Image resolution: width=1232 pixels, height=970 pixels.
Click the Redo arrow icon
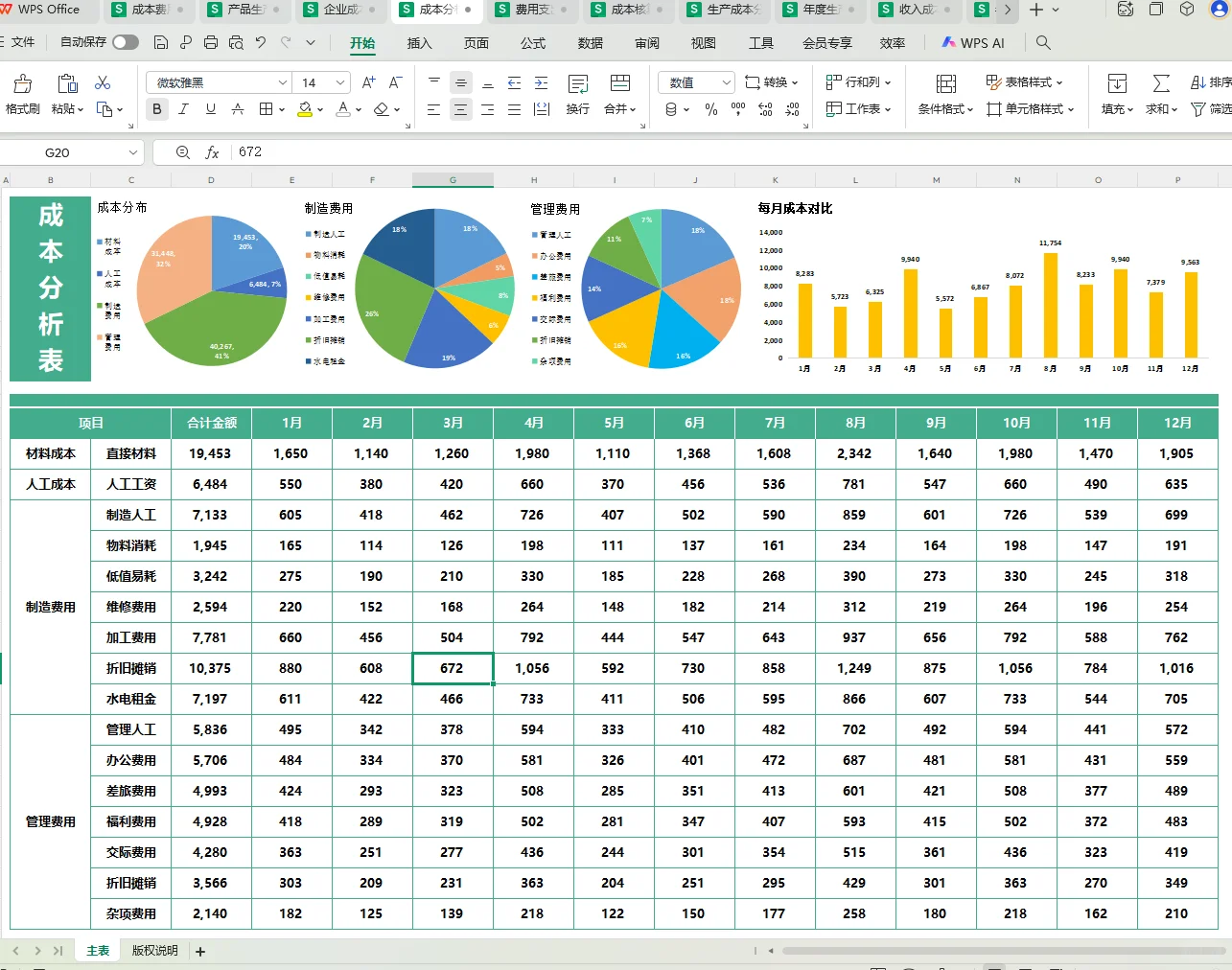[286, 42]
